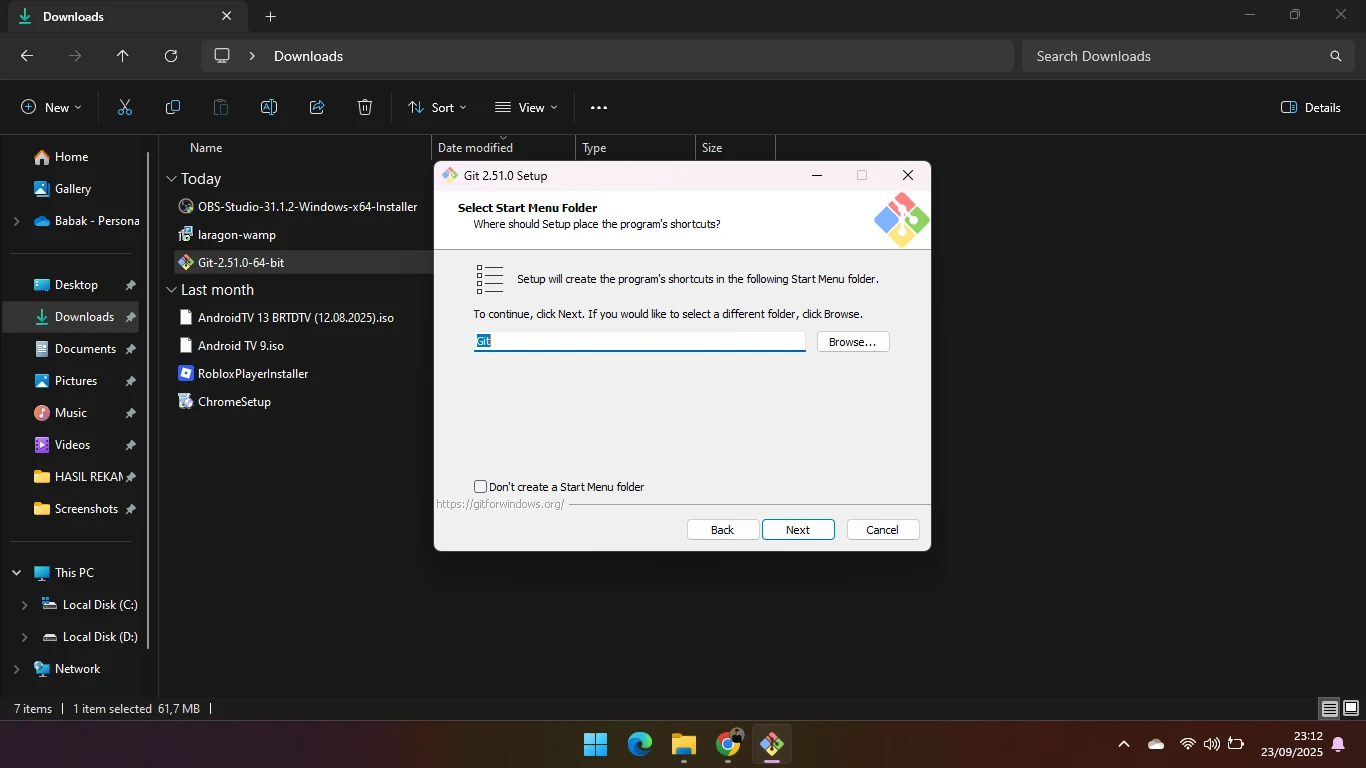
Task: Click the Start Menu folder name field
Action: coord(639,342)
